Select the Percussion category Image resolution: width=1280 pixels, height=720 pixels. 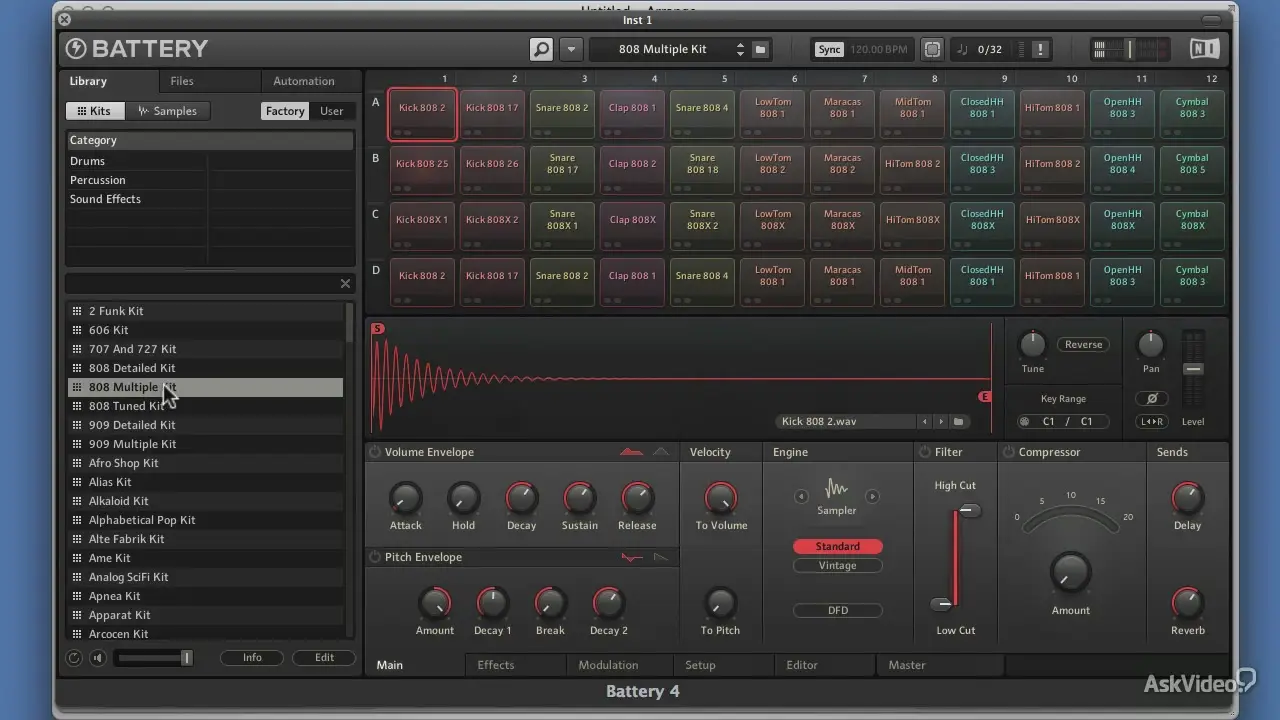point(97,180)
